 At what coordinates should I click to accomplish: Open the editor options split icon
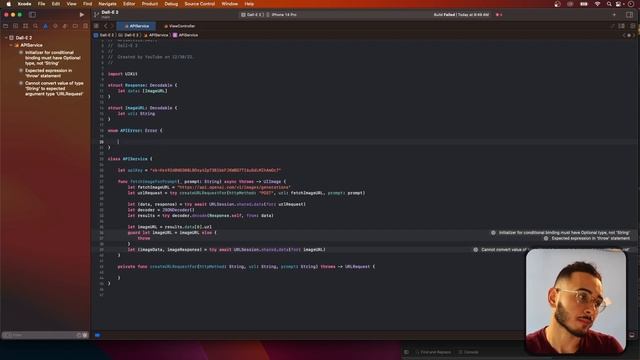coord(621,26)
